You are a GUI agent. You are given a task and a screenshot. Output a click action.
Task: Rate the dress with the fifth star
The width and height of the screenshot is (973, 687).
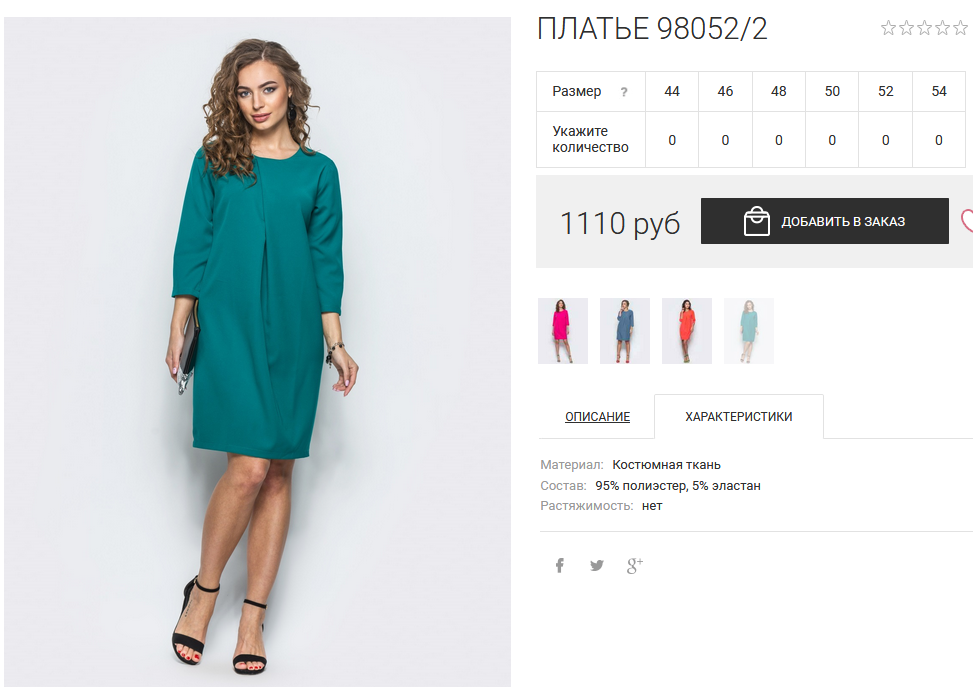click(x=961, y=27)
